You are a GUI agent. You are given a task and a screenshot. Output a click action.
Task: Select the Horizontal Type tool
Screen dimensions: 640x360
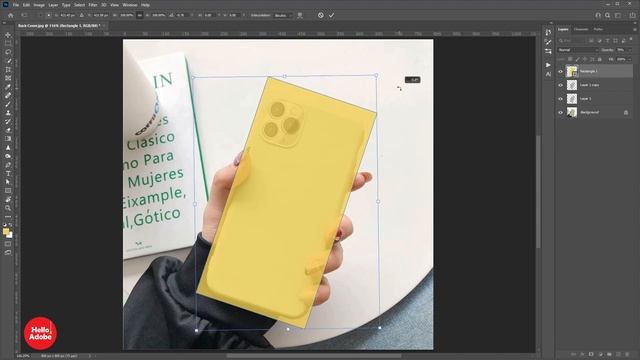[8, 173]
